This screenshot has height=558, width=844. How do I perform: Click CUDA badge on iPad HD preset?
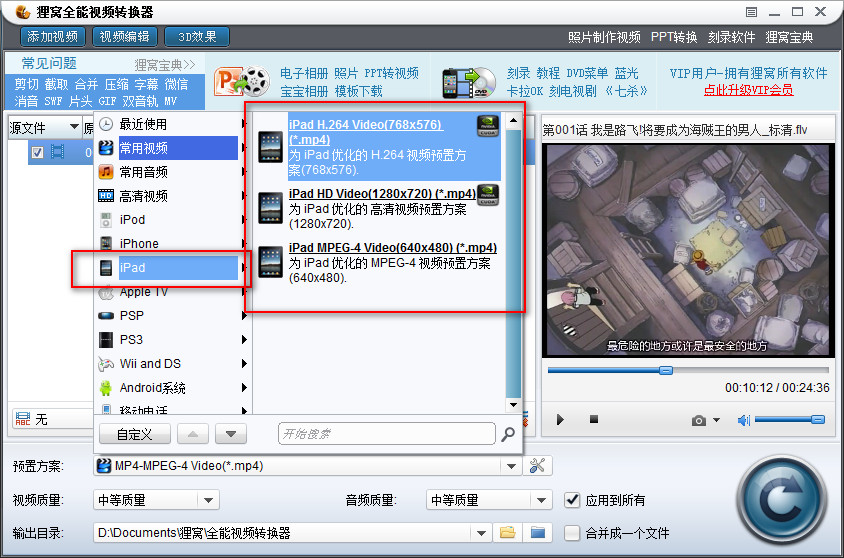[x=488, y=195]
